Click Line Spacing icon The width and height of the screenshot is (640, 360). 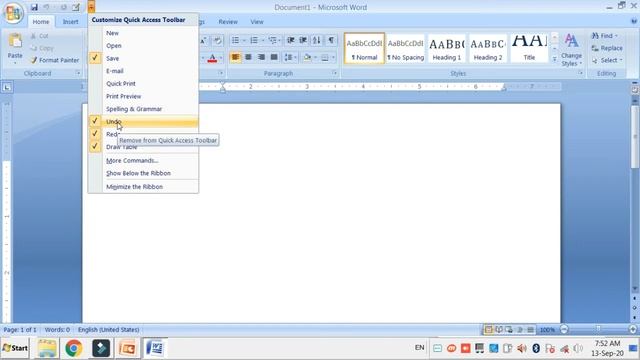[x=288, y=57]
